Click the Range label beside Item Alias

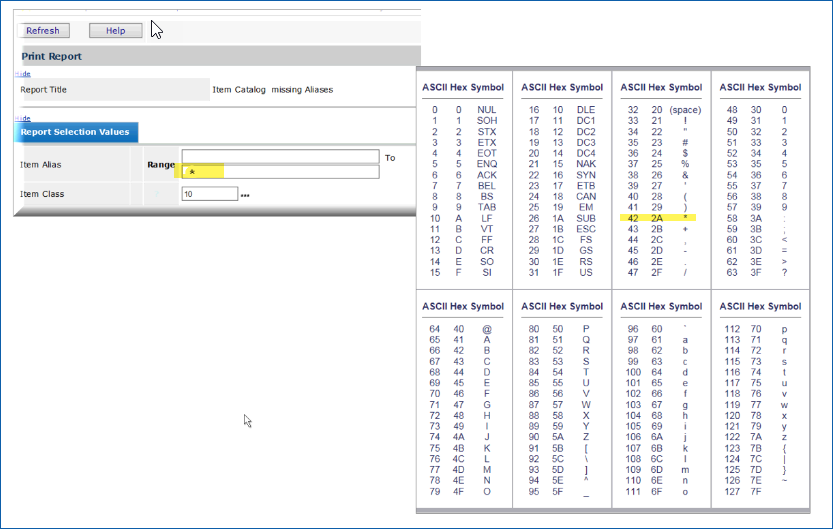pos(161,165)
